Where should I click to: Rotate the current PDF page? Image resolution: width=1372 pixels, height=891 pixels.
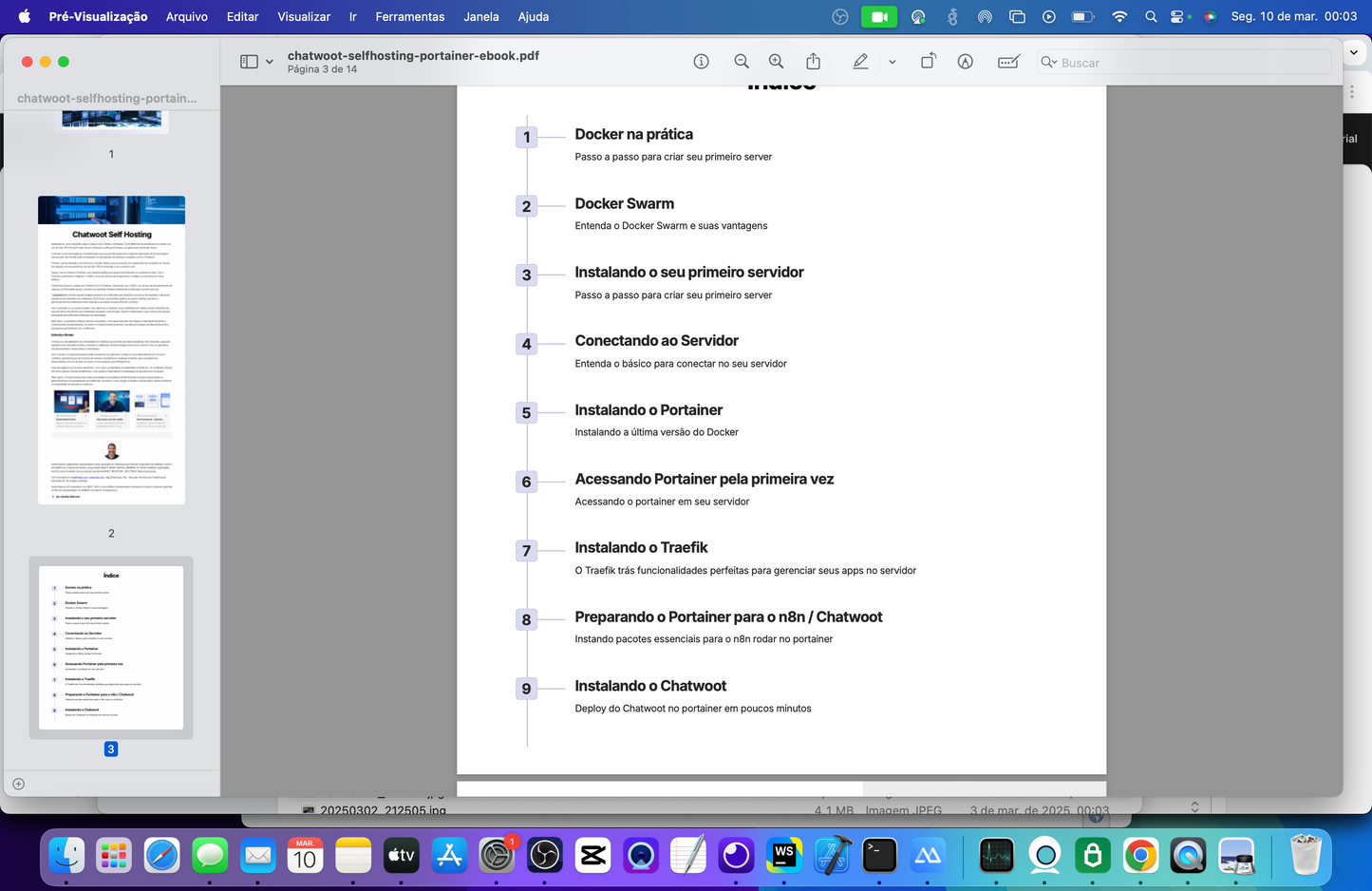pos(928,61)
